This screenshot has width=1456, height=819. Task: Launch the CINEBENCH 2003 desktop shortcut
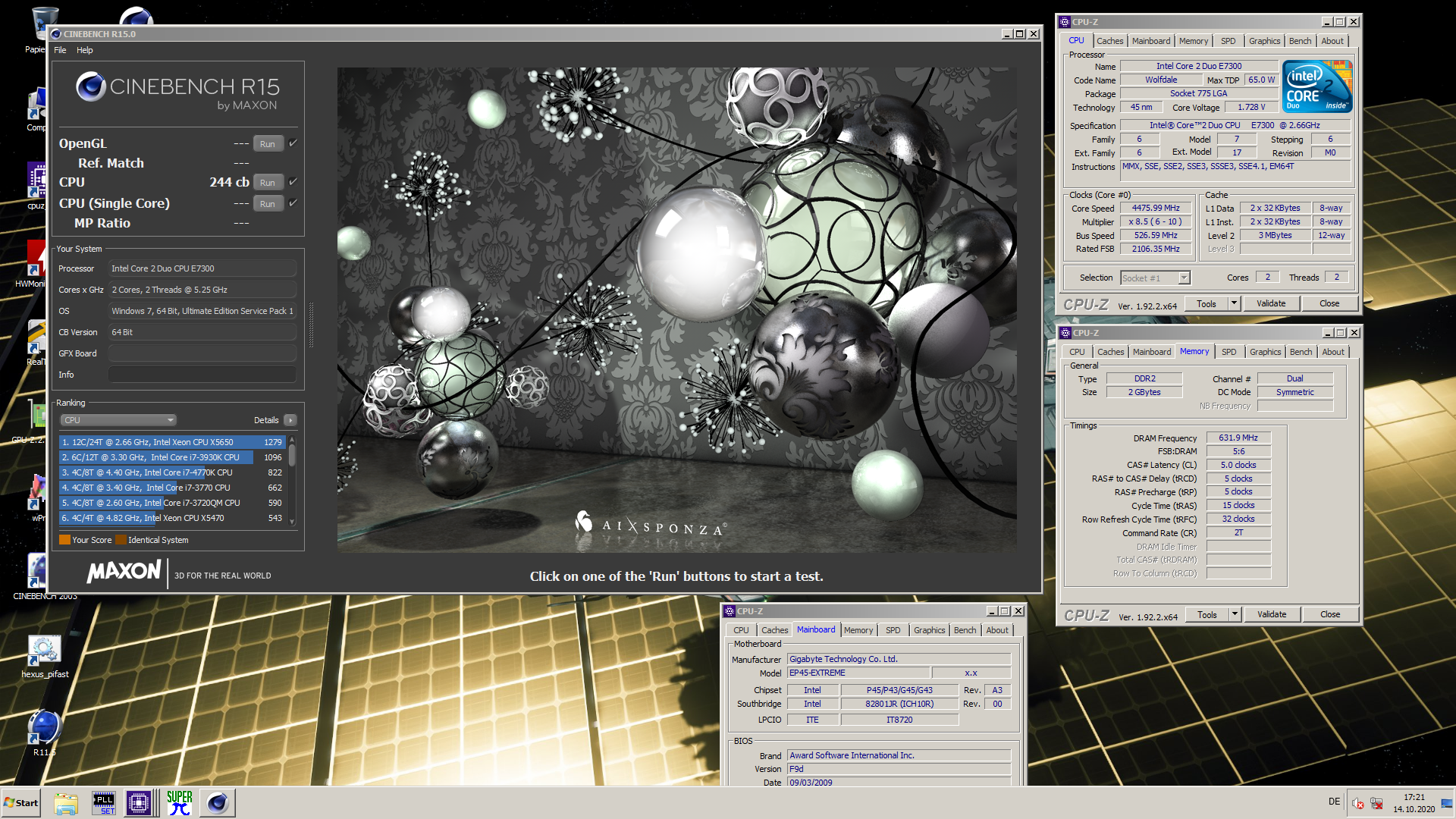pyautogui.click(x=38, y=576)
